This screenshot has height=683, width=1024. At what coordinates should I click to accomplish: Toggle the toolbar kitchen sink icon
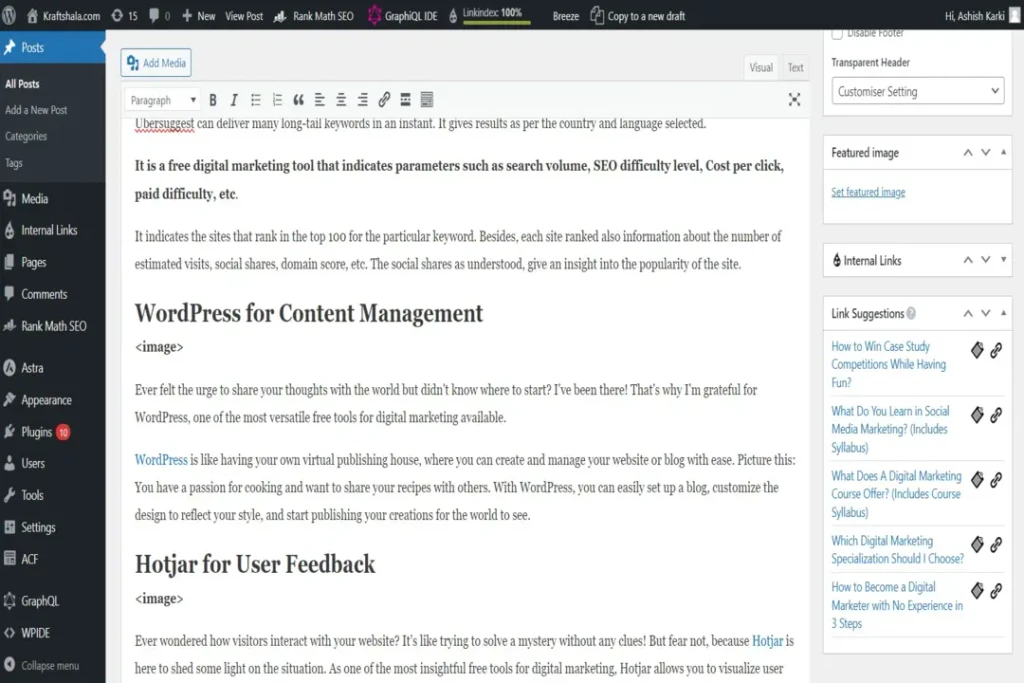tap(426, 100)
